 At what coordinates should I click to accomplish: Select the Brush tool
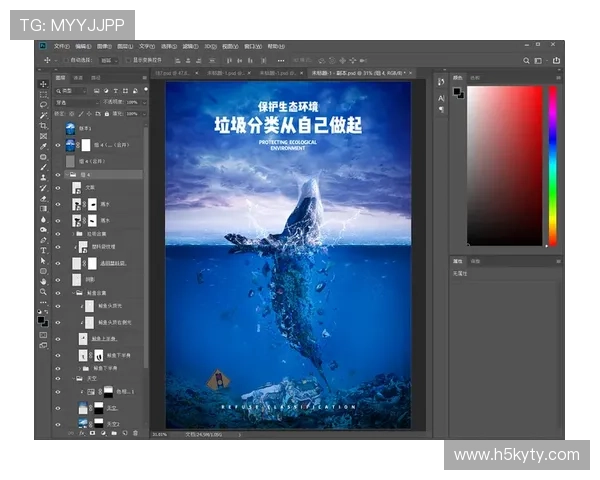pos(43,167)
